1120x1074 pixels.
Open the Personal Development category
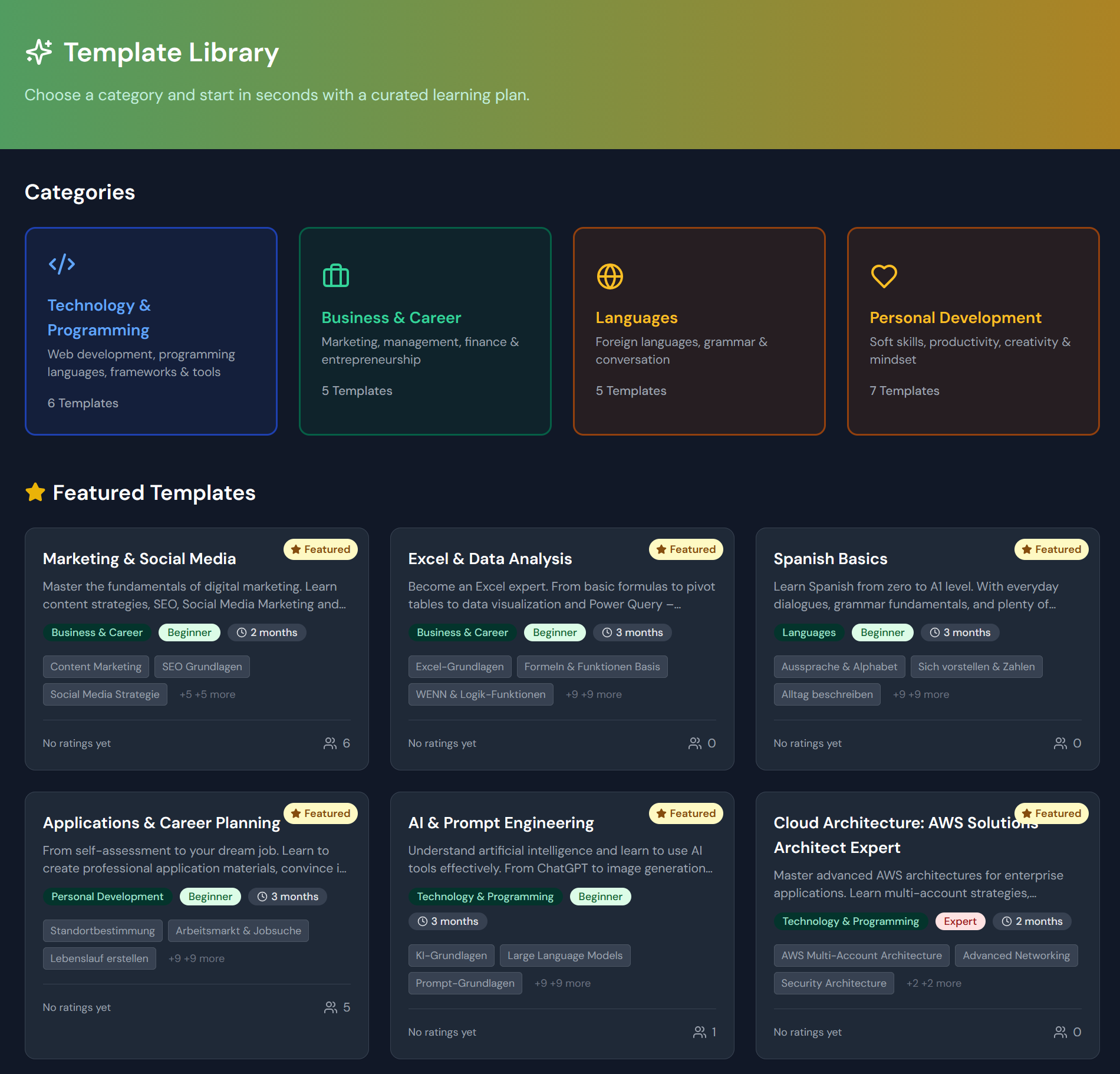click(973, 331)
